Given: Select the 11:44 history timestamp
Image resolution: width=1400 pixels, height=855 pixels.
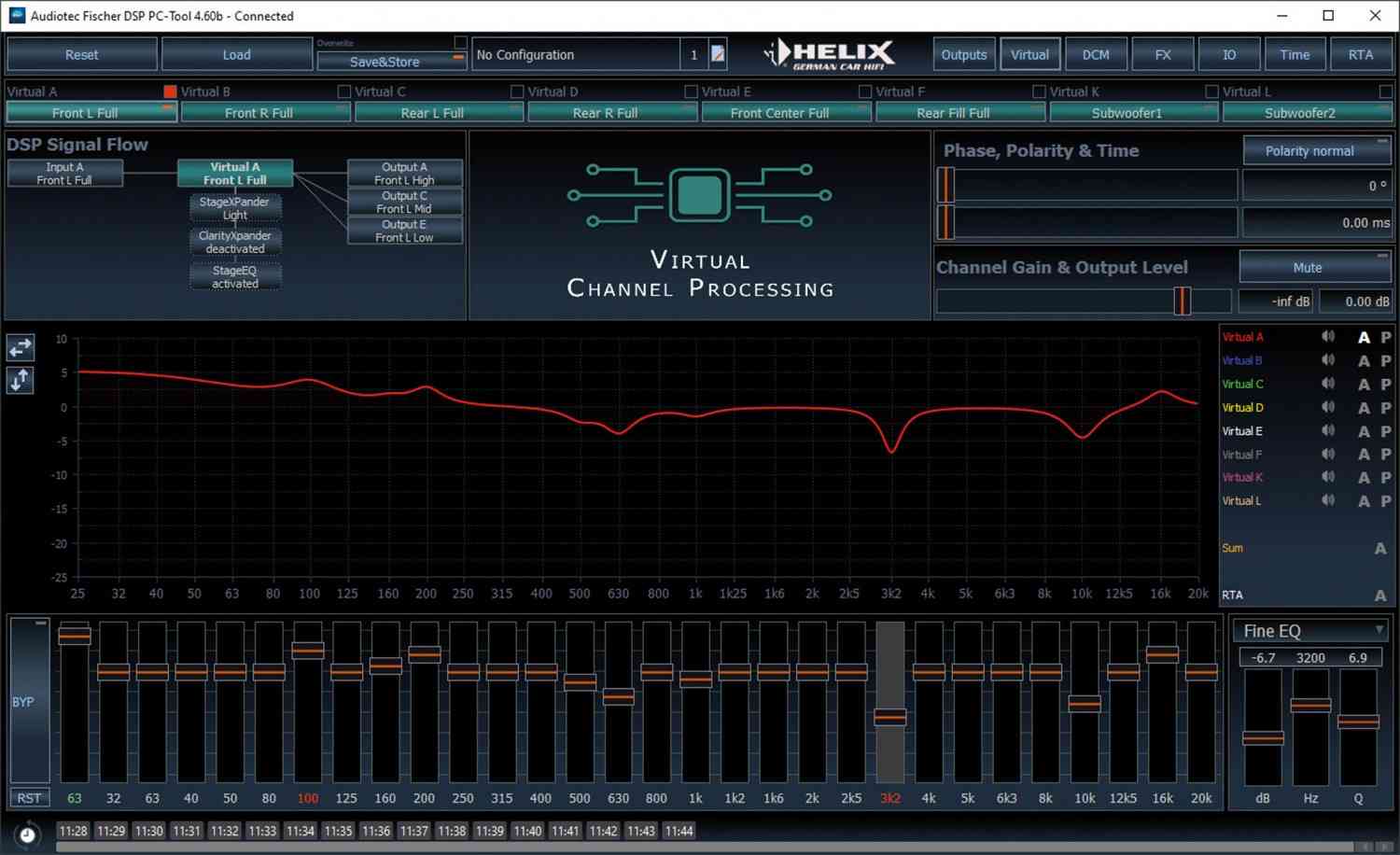Looking at the screenshot, I should tap(679, 831).
